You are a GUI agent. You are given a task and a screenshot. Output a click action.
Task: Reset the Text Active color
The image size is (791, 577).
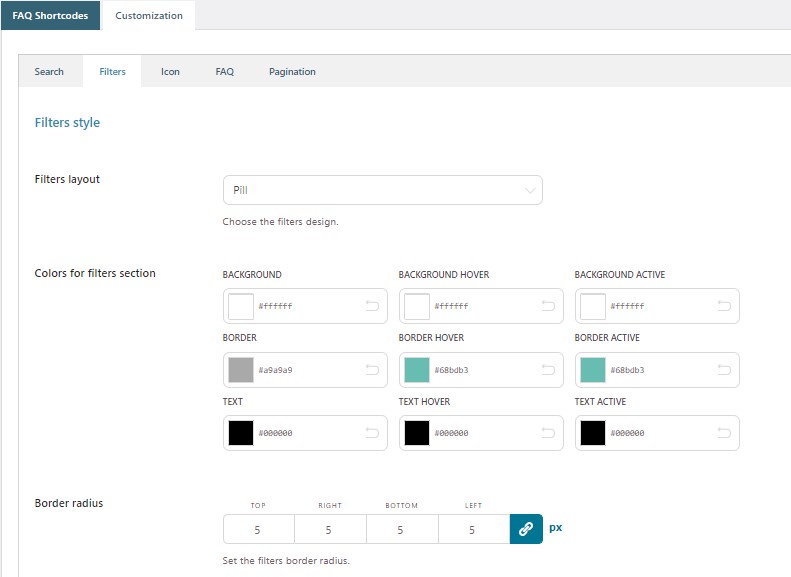tap(724, 433)
